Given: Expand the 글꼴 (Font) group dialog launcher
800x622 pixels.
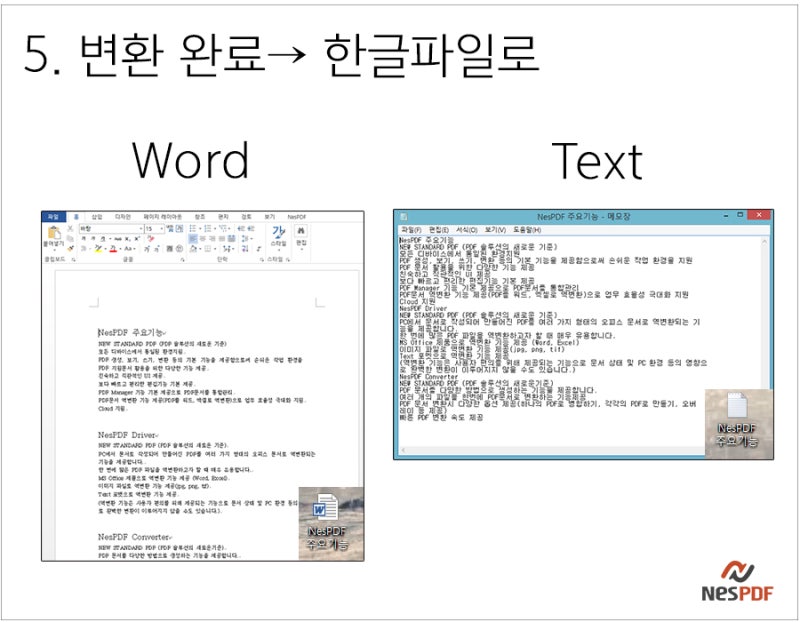Looking at the screenshot, I should pos(182,259).
